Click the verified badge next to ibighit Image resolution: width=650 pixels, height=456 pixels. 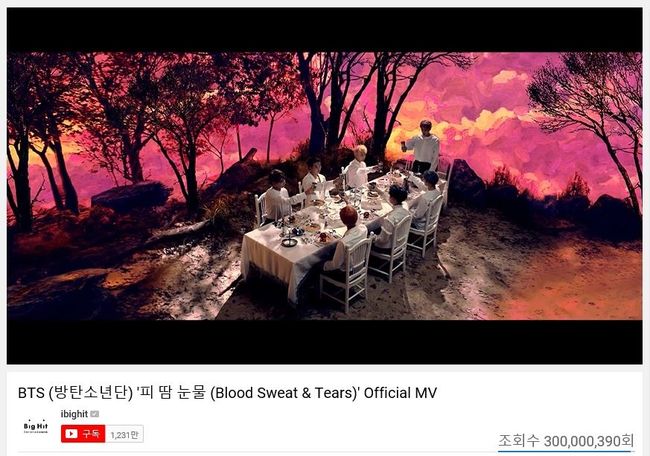(95, 414)
